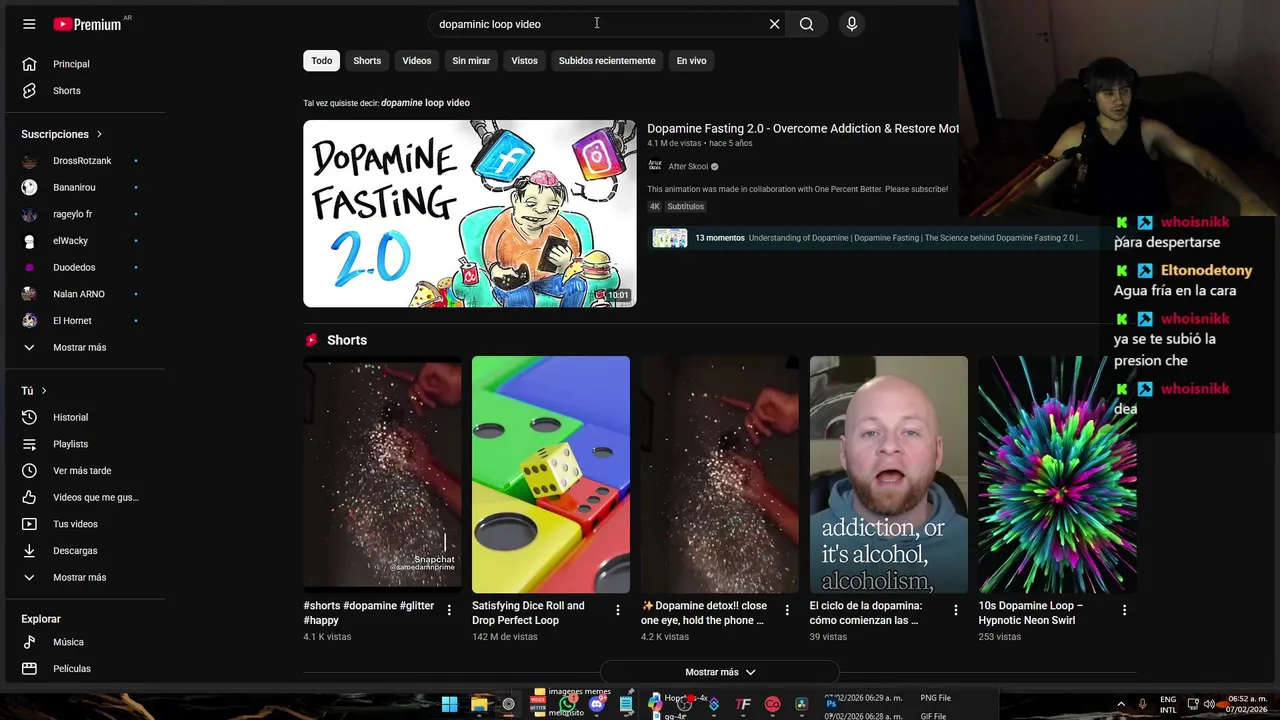
Task: Select the Todo filter chip
Action: coord(321,61)
